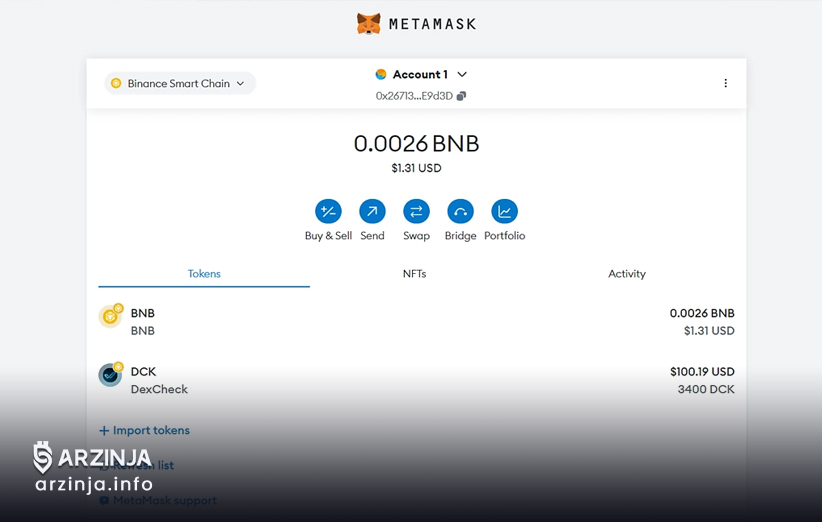Open the BNB token row balance
Image resolution: width=822 pixels, height=522 pixels.
[x=702, y=322]
